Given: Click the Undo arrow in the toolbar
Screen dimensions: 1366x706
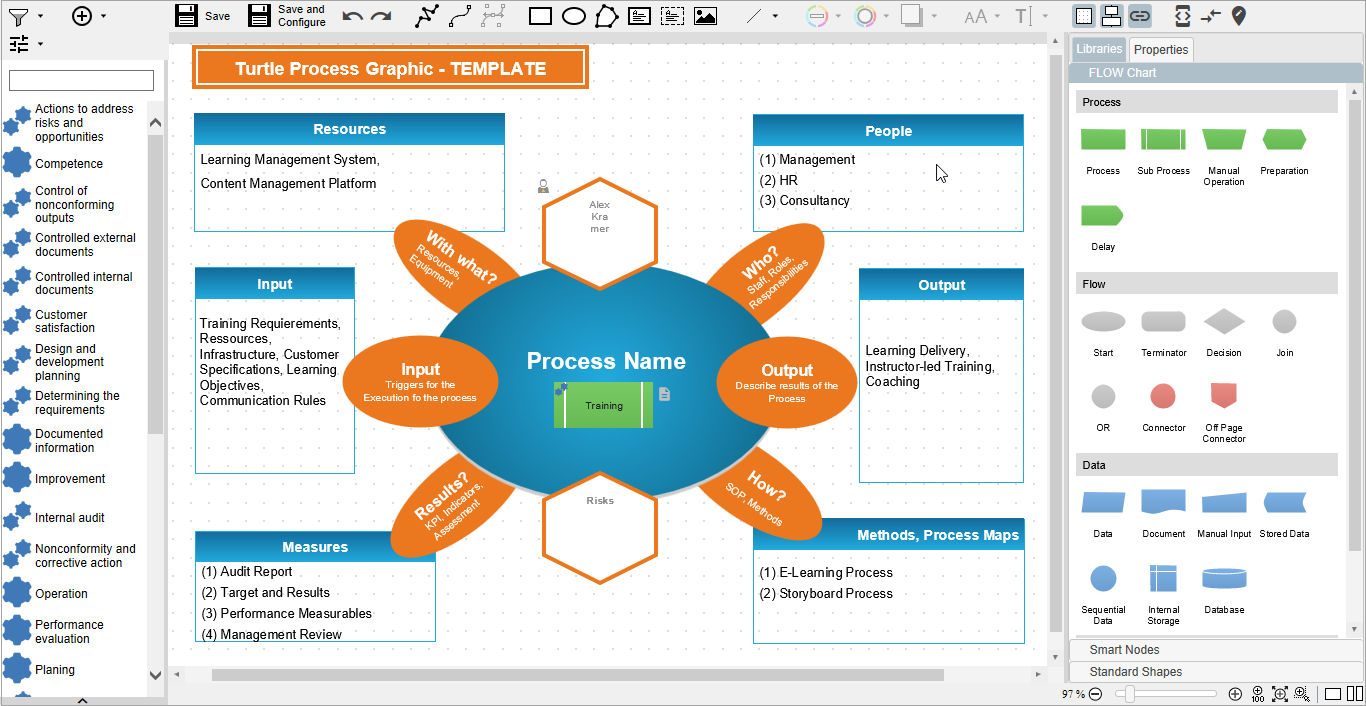Looking at the screenshot, I should [352, 16].
